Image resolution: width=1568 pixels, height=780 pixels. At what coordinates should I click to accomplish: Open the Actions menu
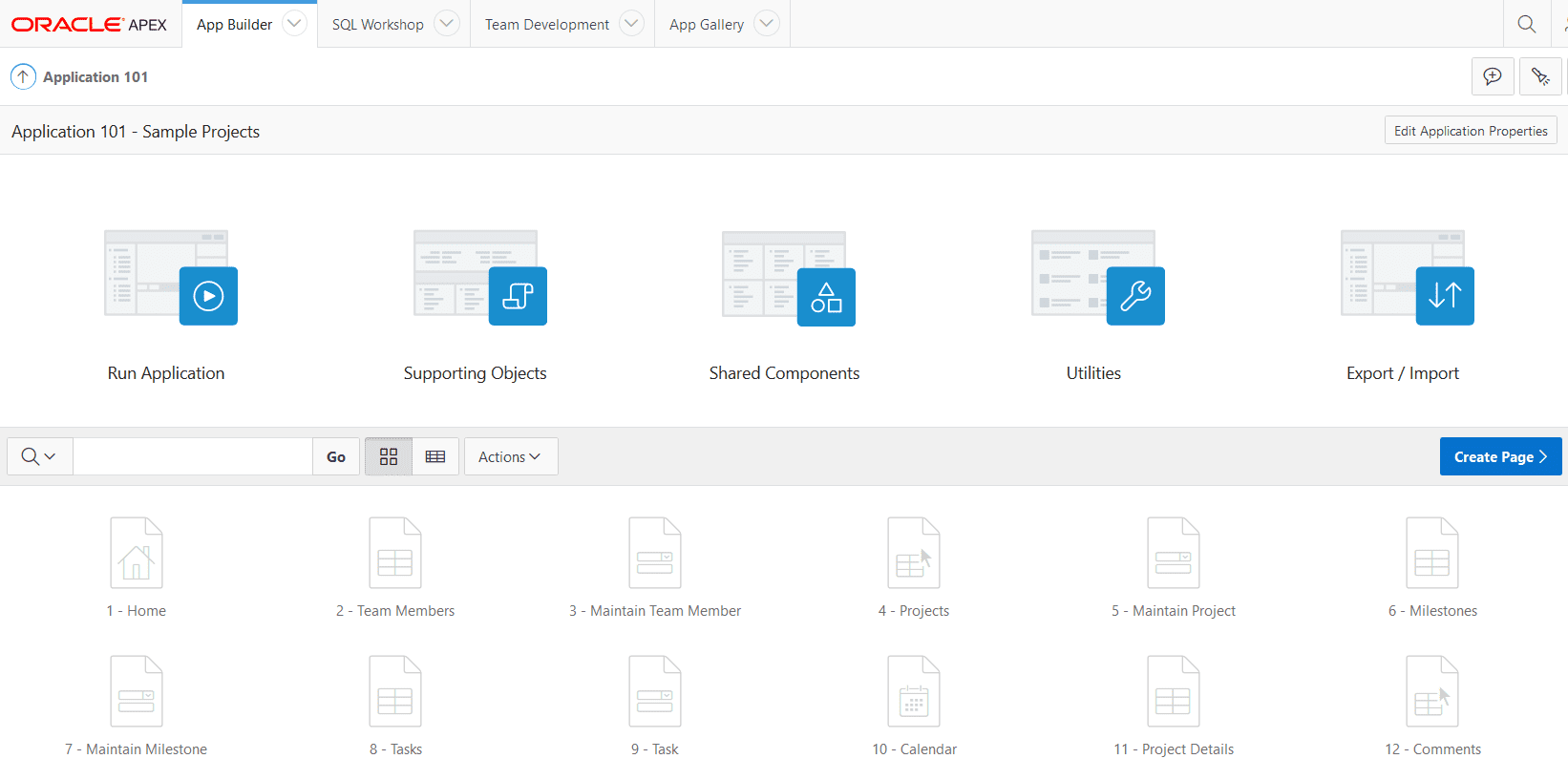click(x=511, y=456)
